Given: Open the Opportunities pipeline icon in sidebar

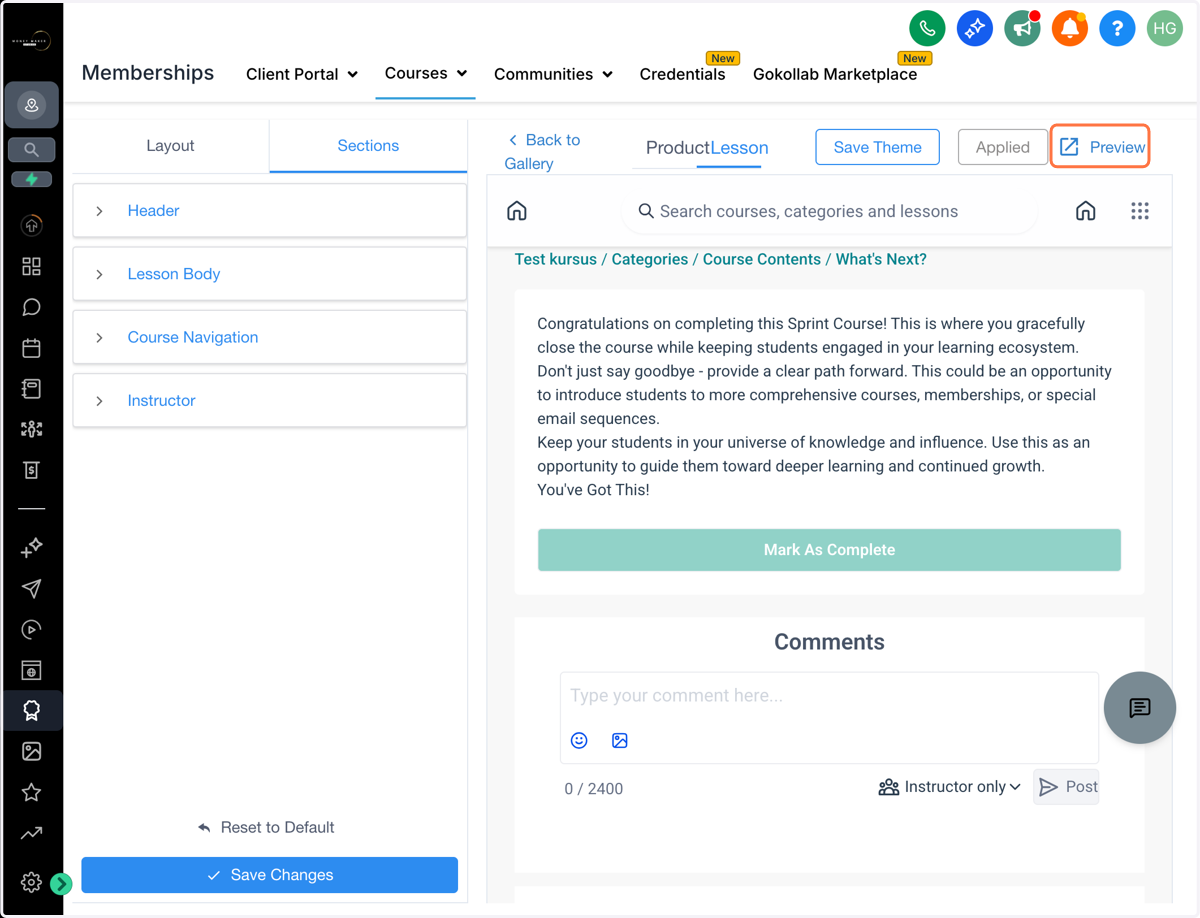Looking at the screenshot, I should coord(31,429).
